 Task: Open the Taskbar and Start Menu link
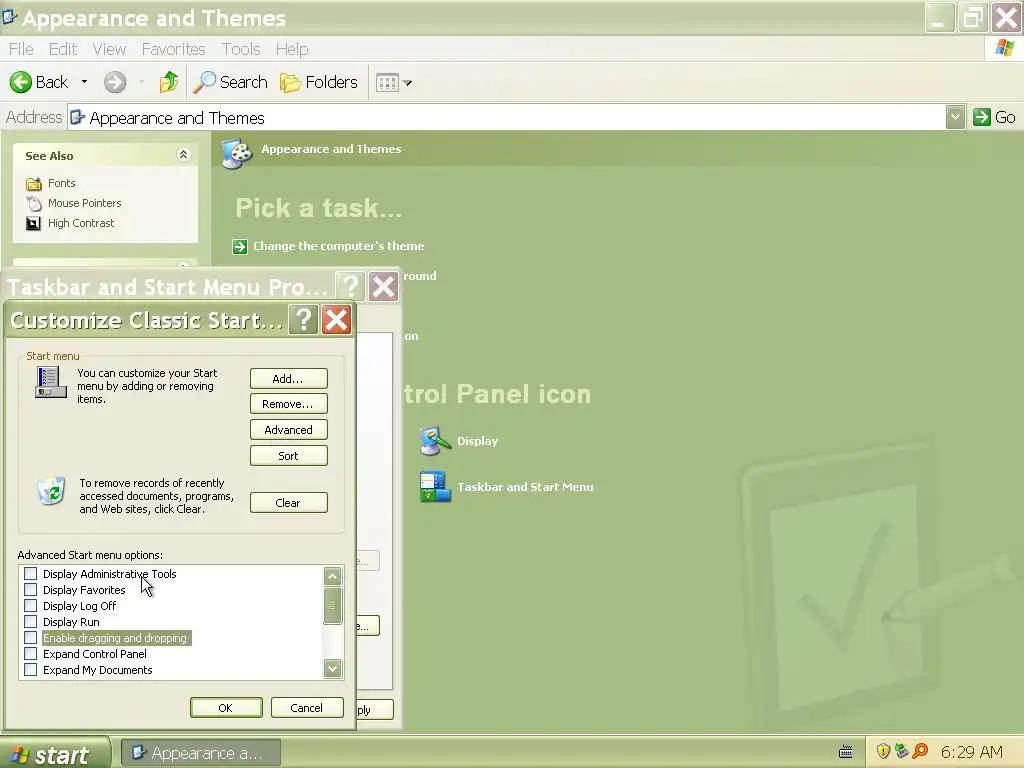[525, 487]
